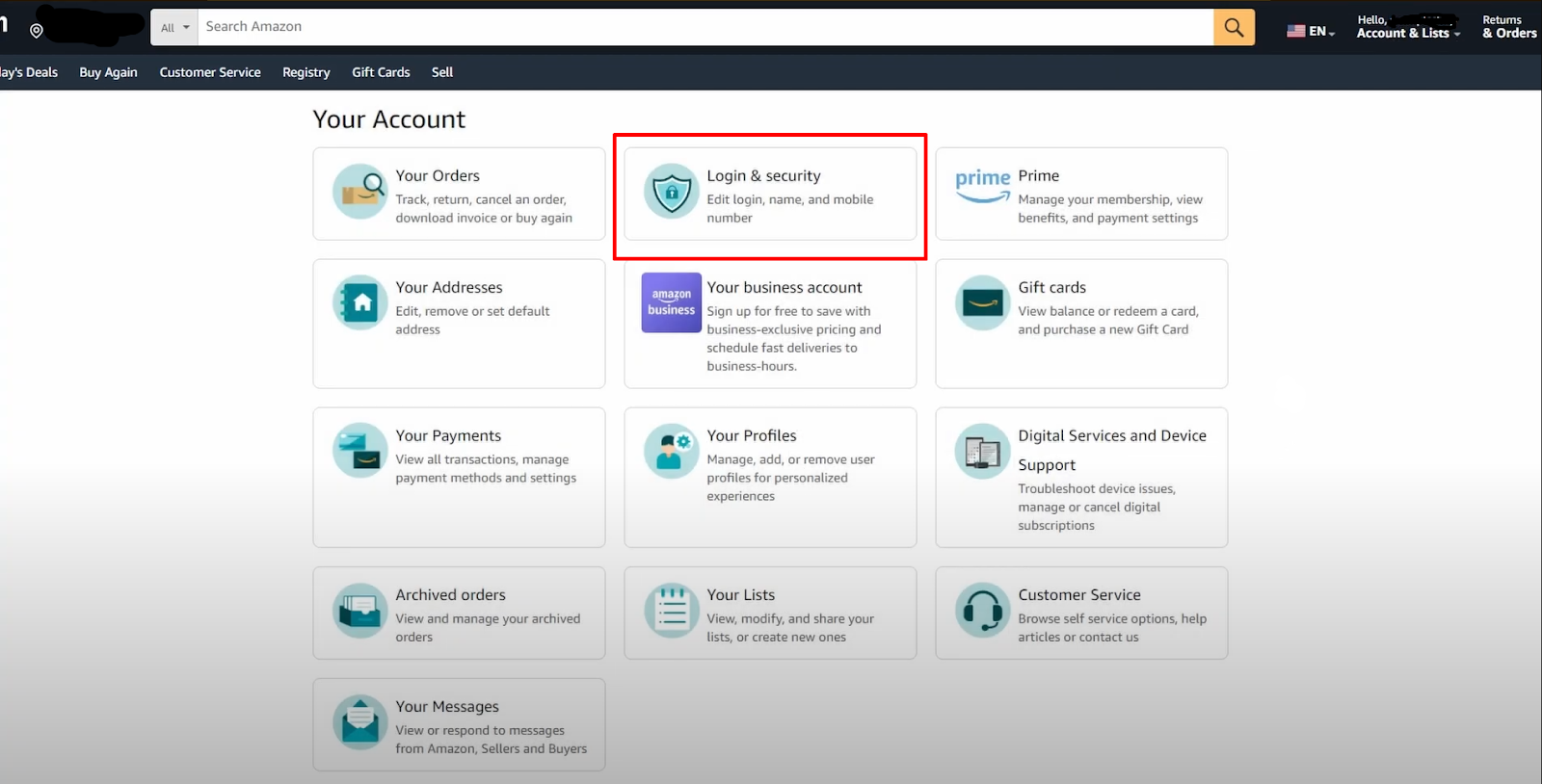Open the Your Profiles card title
1542x784 pixels.
(752, 435)
